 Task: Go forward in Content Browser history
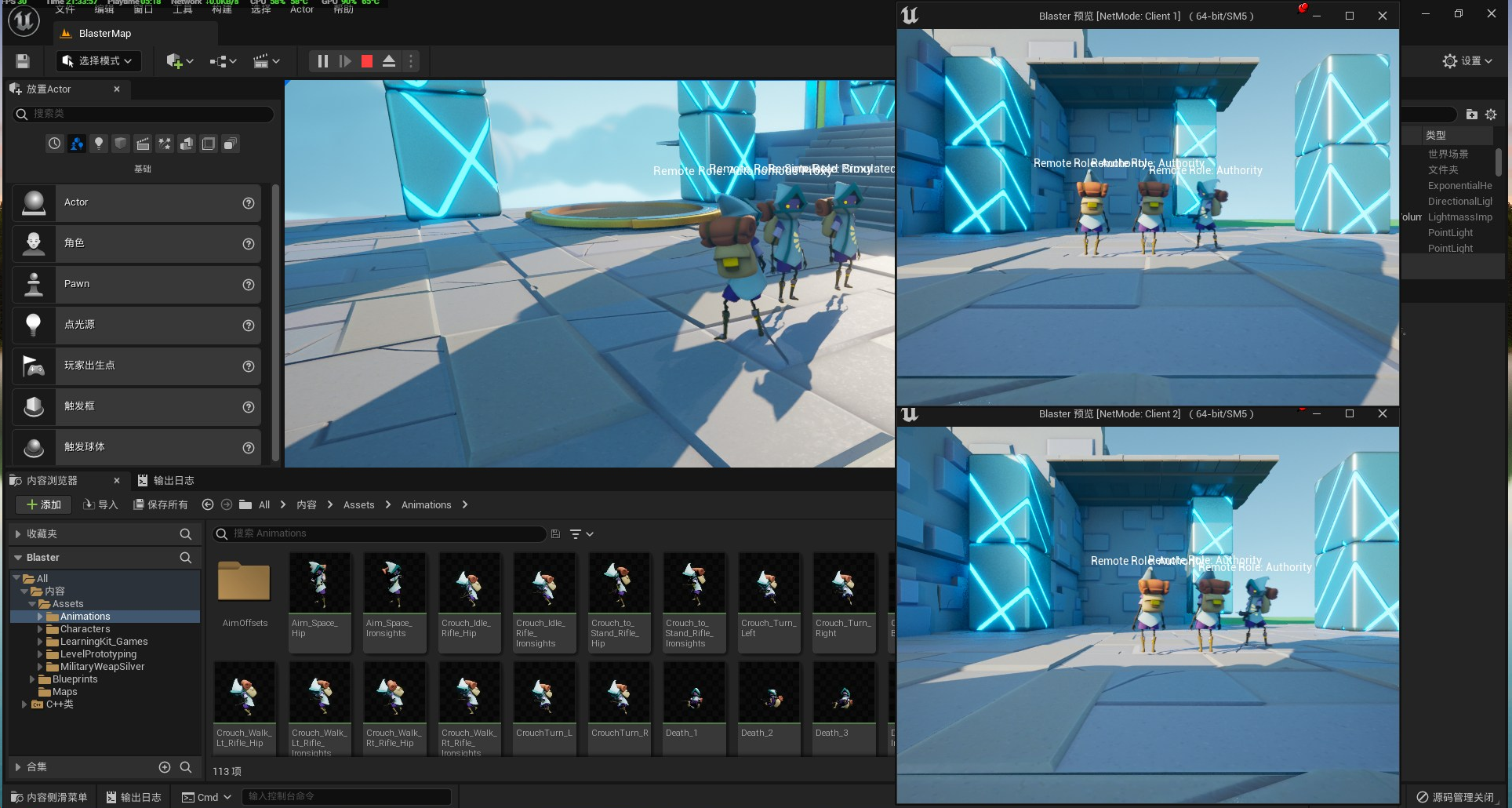[x=227, y=504]
